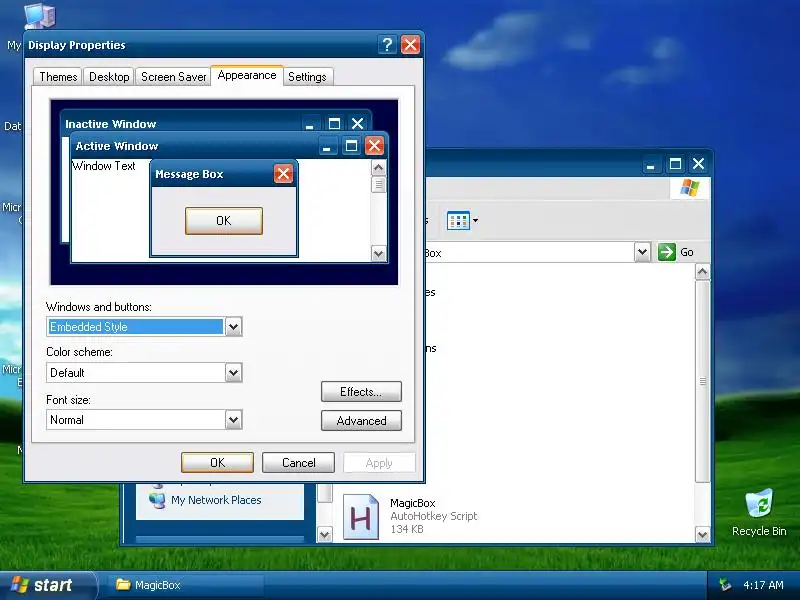Click the MagicBox taskbar button
Image resolution: width=800 pixels, height=600 pixels.
click(185, 585)
